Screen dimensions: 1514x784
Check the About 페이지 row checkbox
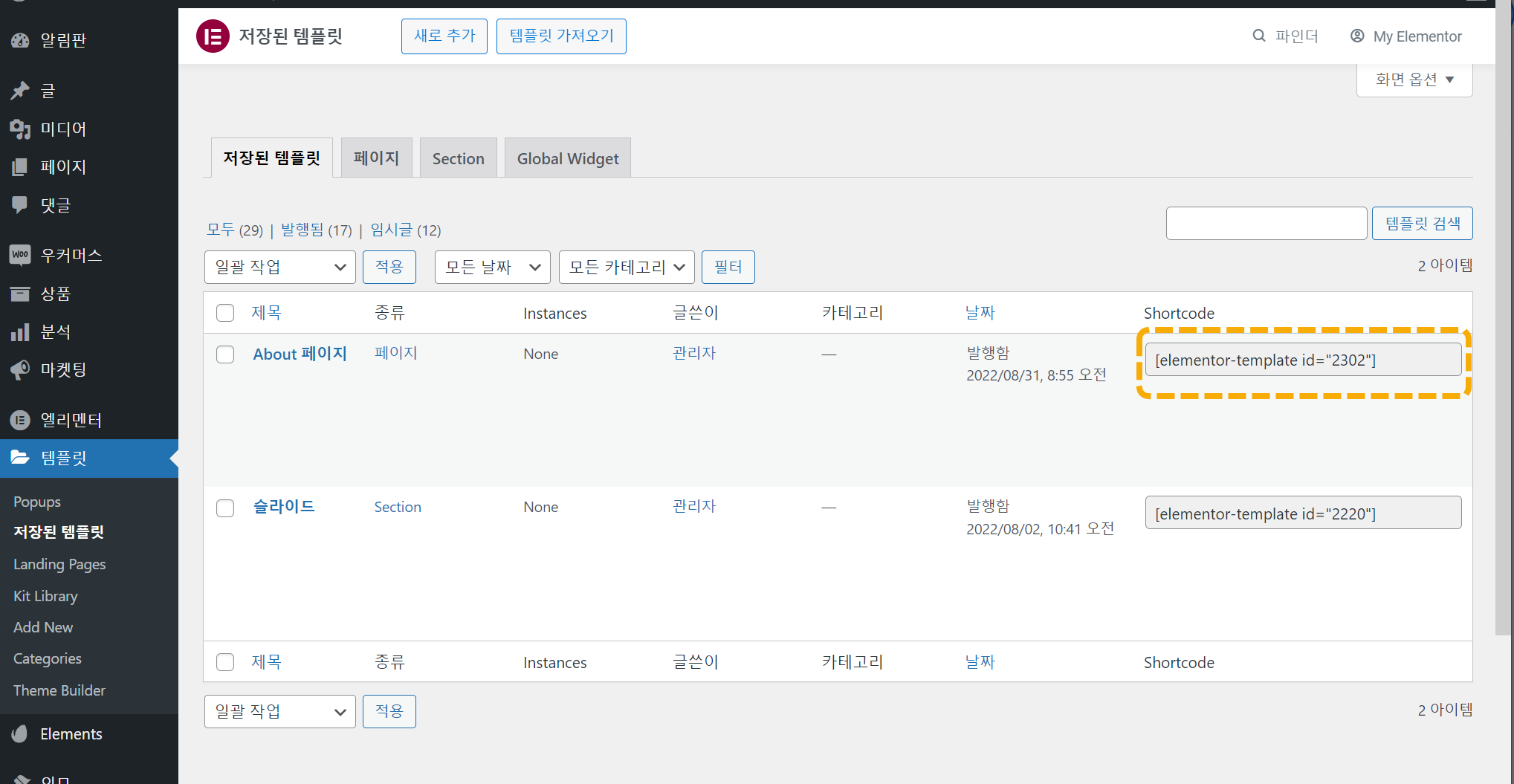coord(225,354)
